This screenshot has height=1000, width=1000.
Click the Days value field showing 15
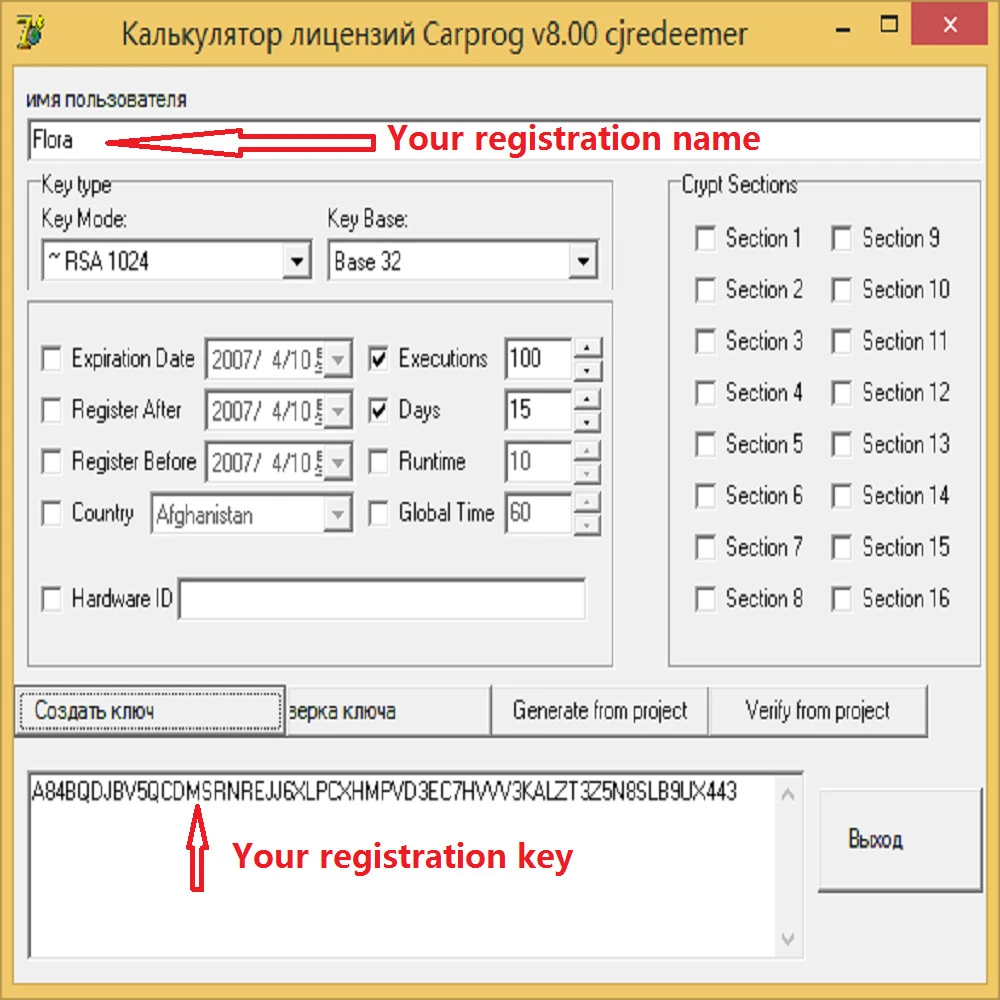click(x=540, y=410)
